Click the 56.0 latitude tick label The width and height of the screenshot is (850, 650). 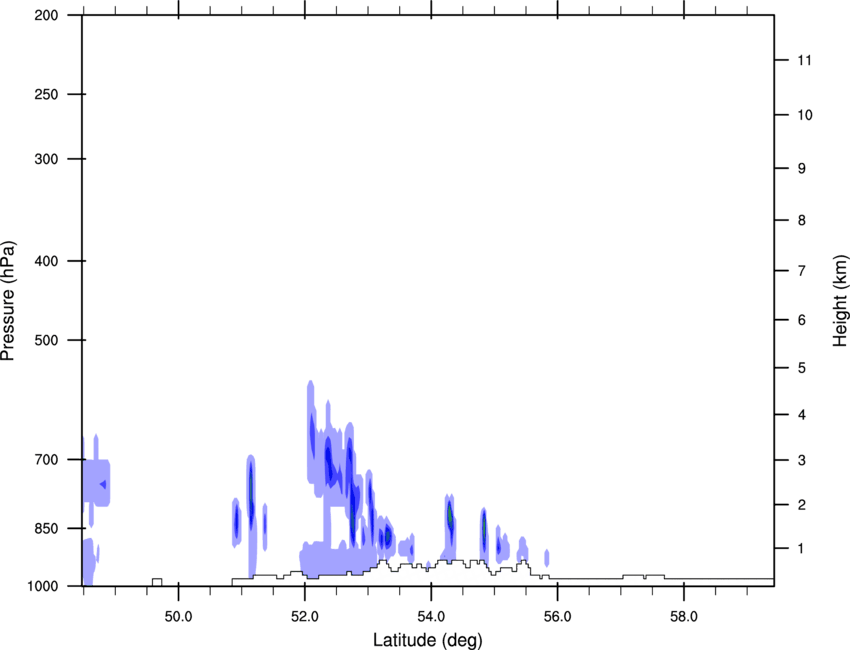tap(557, 617)
